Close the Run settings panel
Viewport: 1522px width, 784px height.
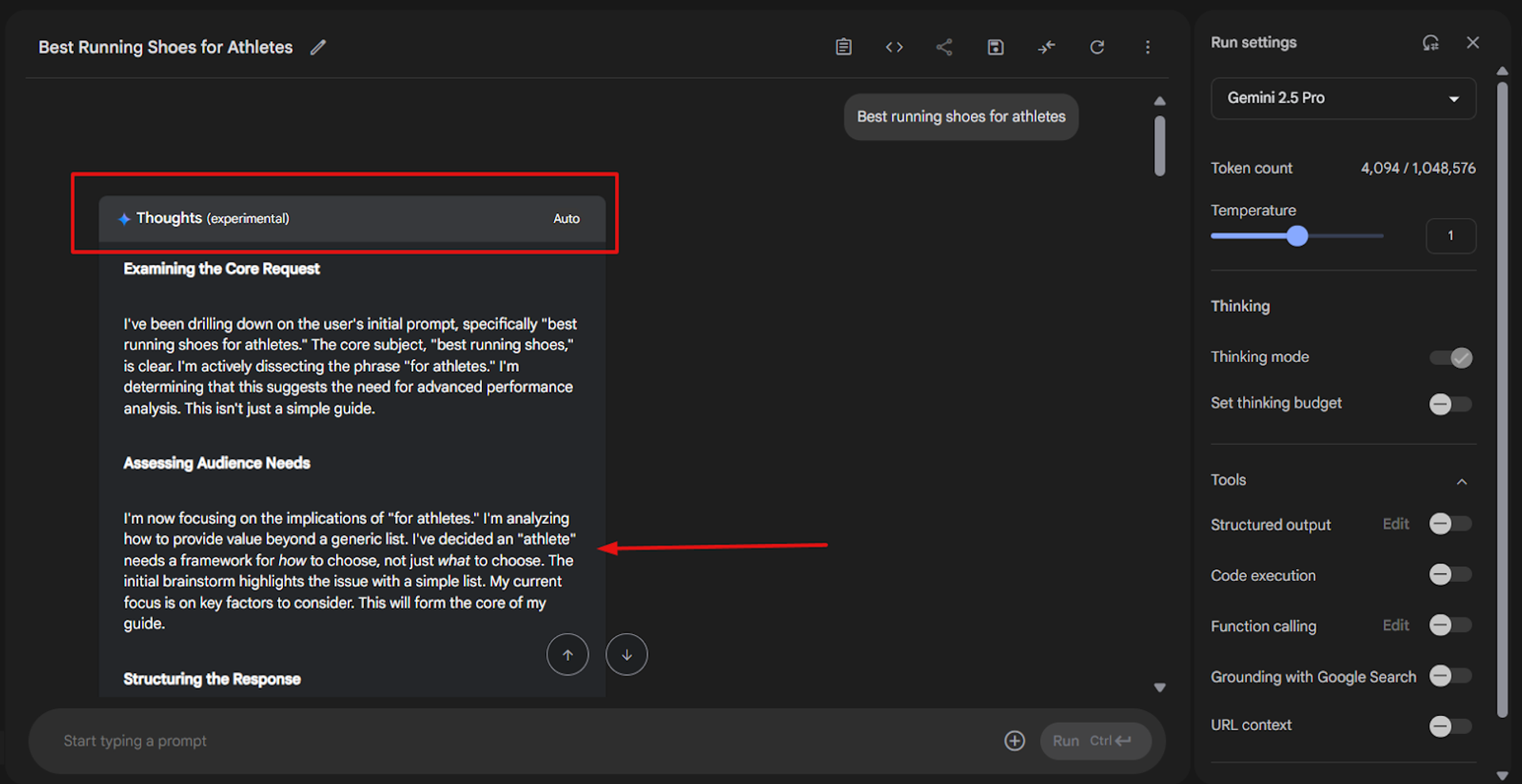[1473, 43]
